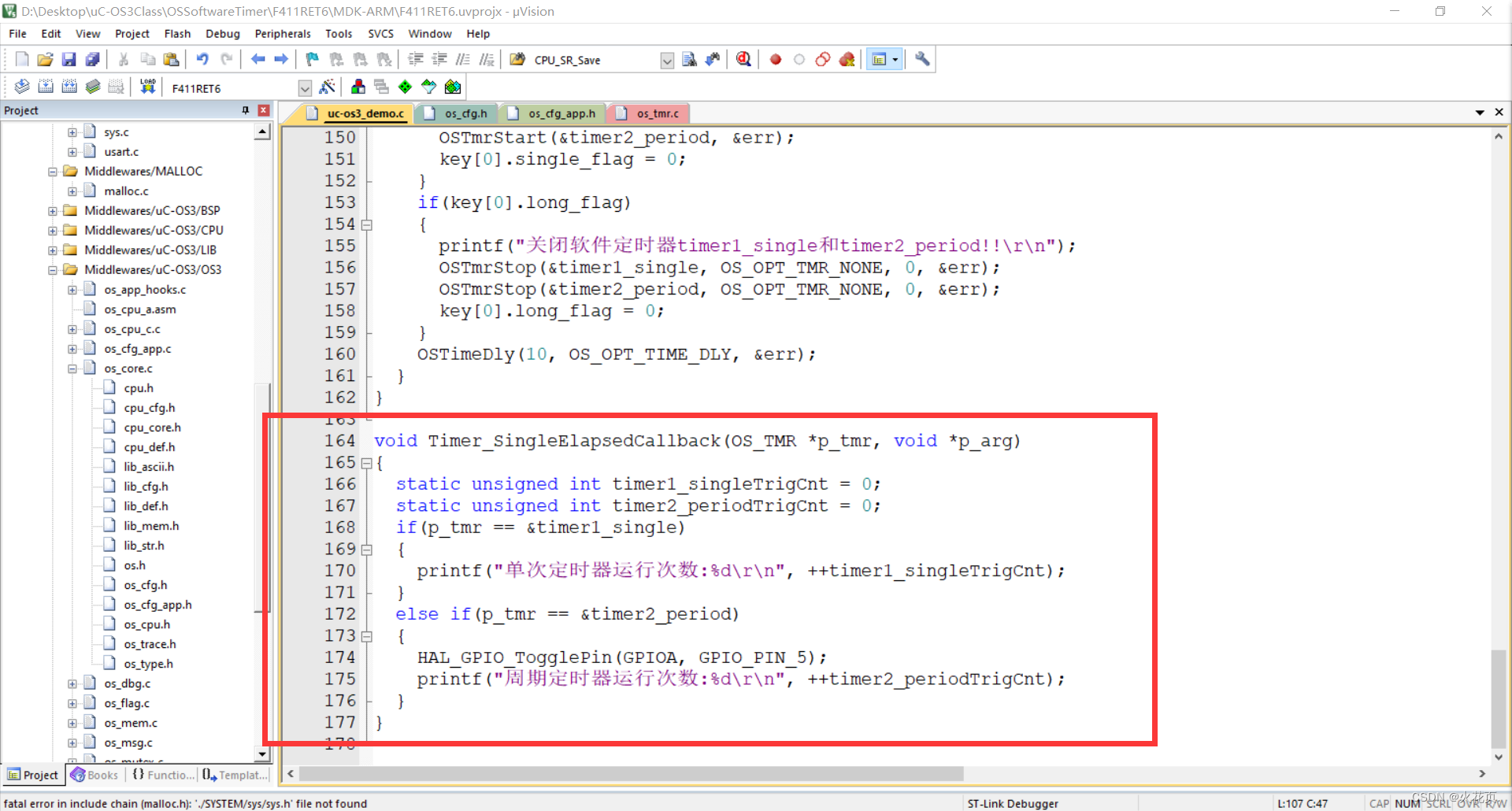
Task: Close the Project panel
Action: [264, 110]
